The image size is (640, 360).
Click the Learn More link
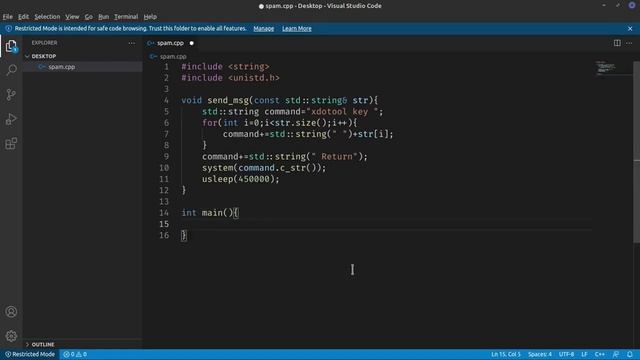(x=297, y=29)
